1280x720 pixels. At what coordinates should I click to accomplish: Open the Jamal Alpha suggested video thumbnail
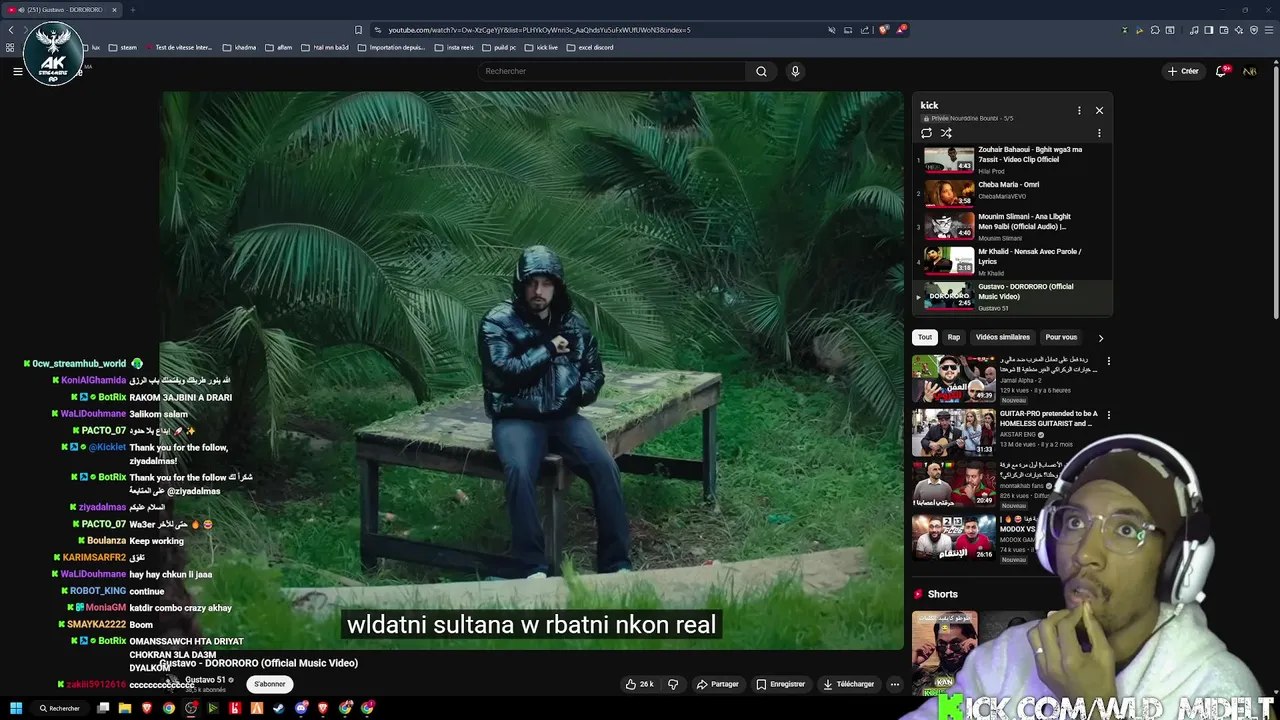[953, 378]
